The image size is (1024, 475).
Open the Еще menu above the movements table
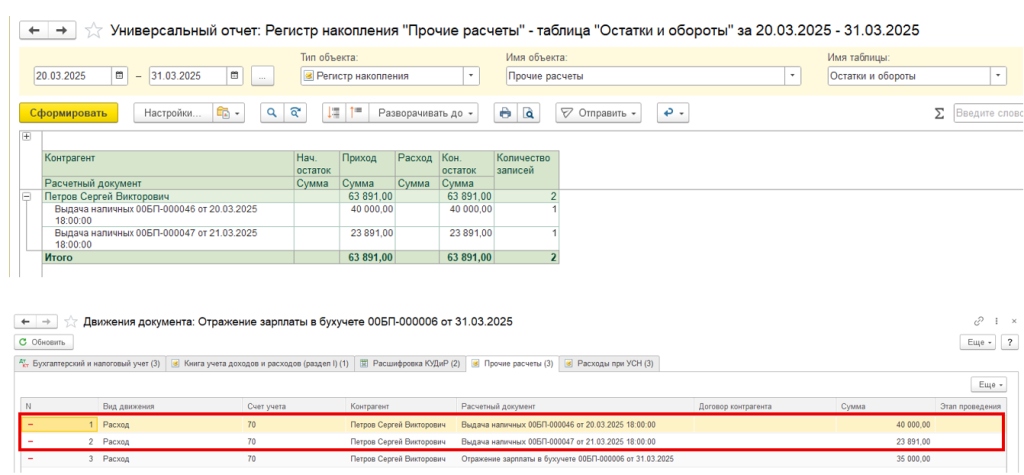point(989,384)
